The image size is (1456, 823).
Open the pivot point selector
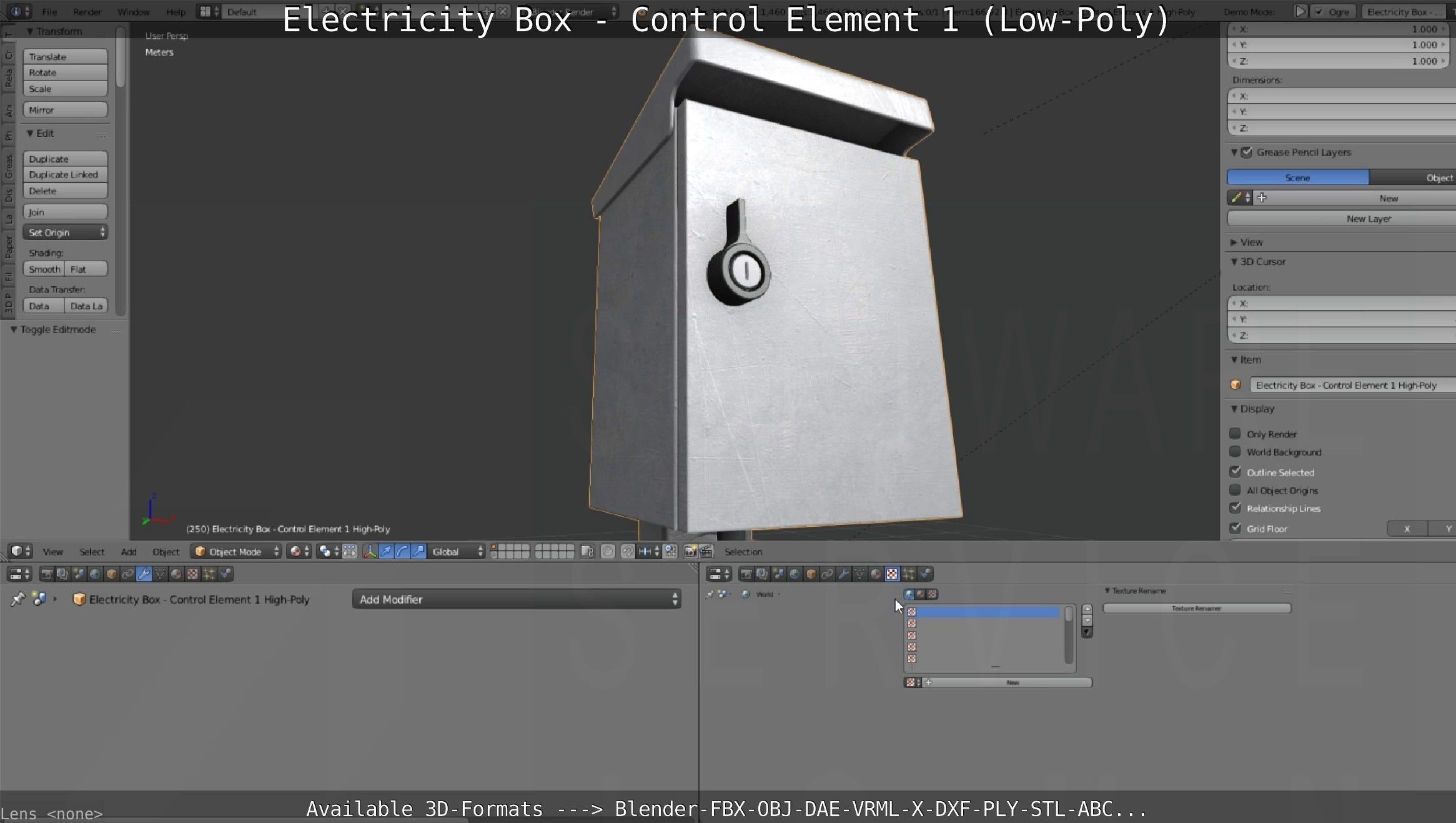point(329,551)
